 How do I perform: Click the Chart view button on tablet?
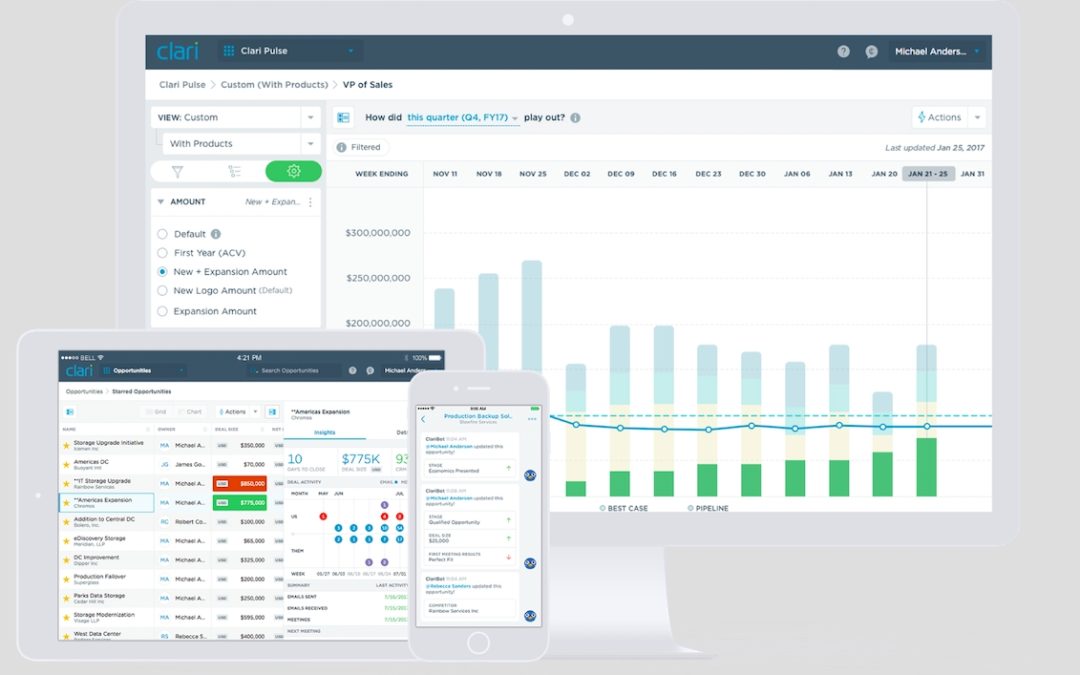coord(190,412)
